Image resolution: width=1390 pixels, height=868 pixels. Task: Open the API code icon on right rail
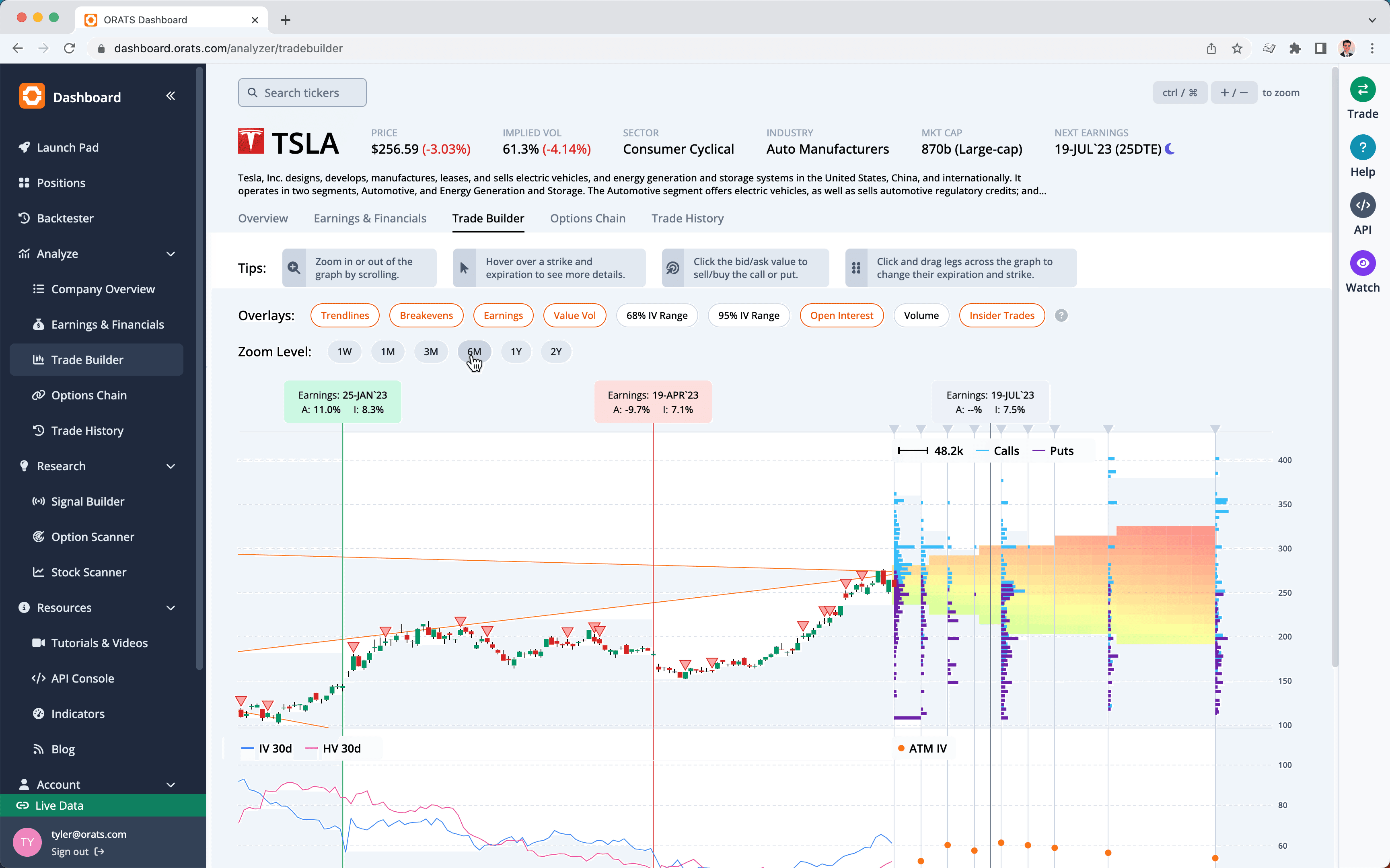[x=1363, y=205]
